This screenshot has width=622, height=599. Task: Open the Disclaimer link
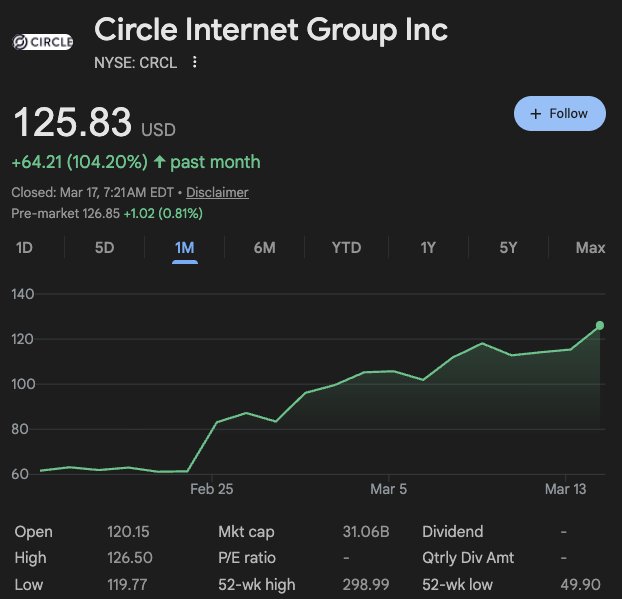[217, 192]
